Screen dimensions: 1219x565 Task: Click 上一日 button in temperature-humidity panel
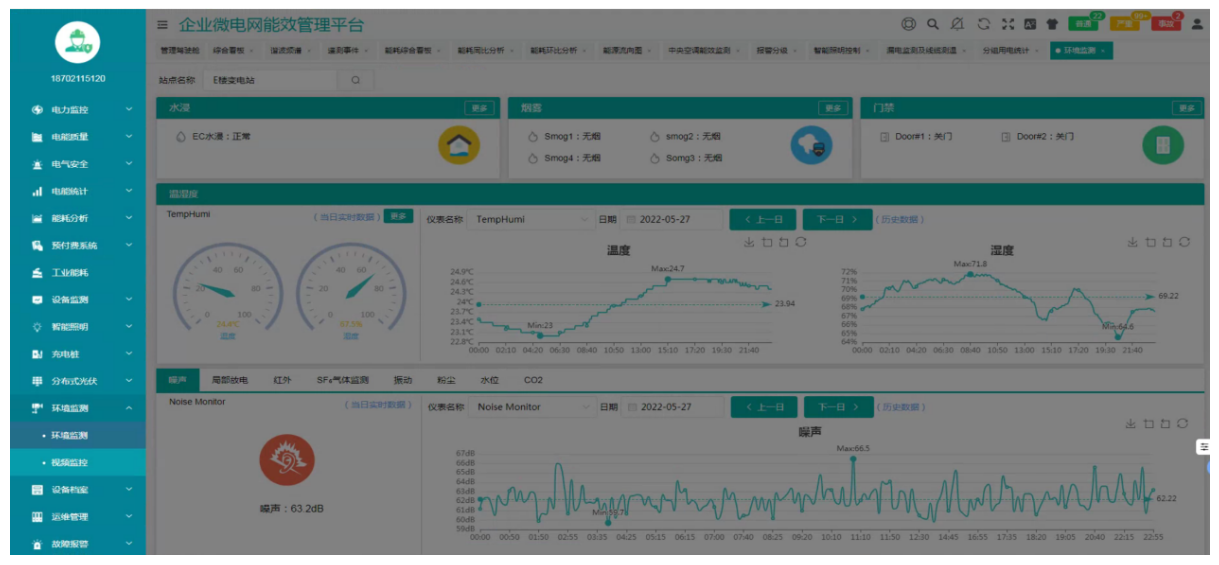[763, 219]
